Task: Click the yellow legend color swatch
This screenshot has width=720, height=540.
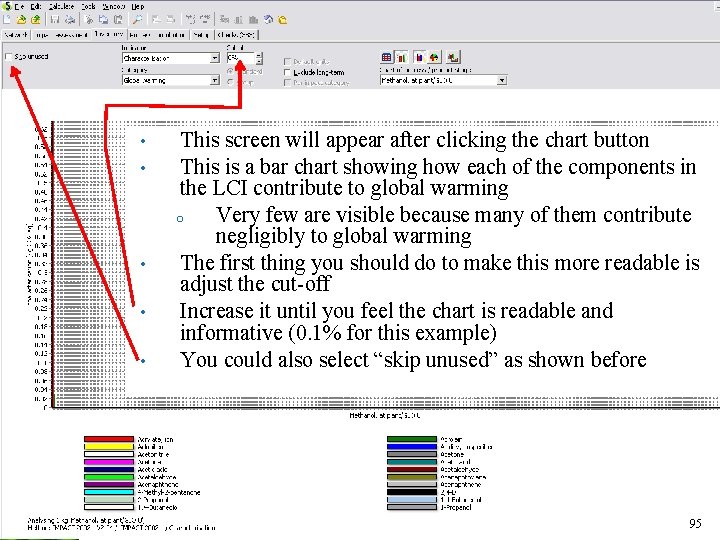Action: point(109,447)
